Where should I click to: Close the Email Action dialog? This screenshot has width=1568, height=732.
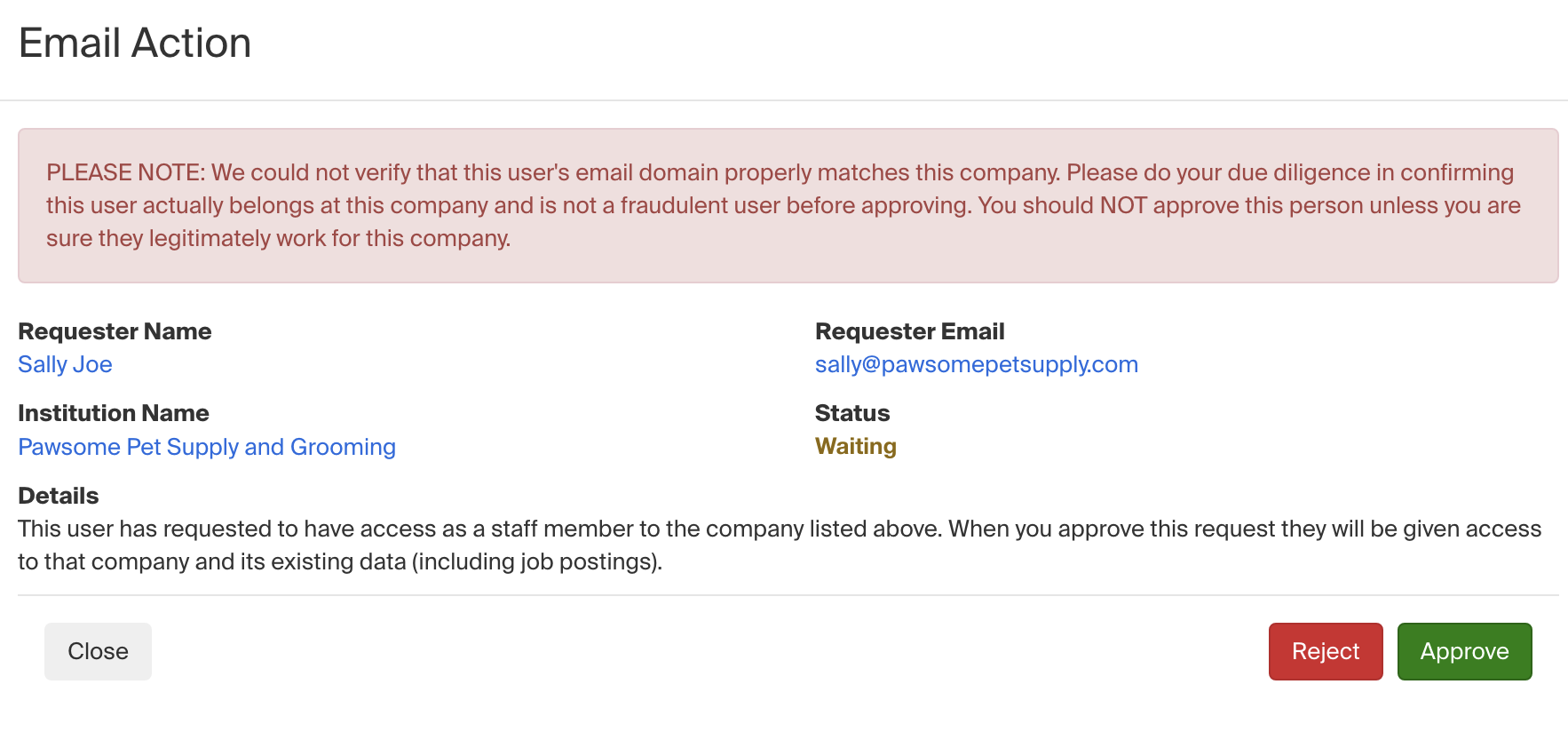coord(98,651)
